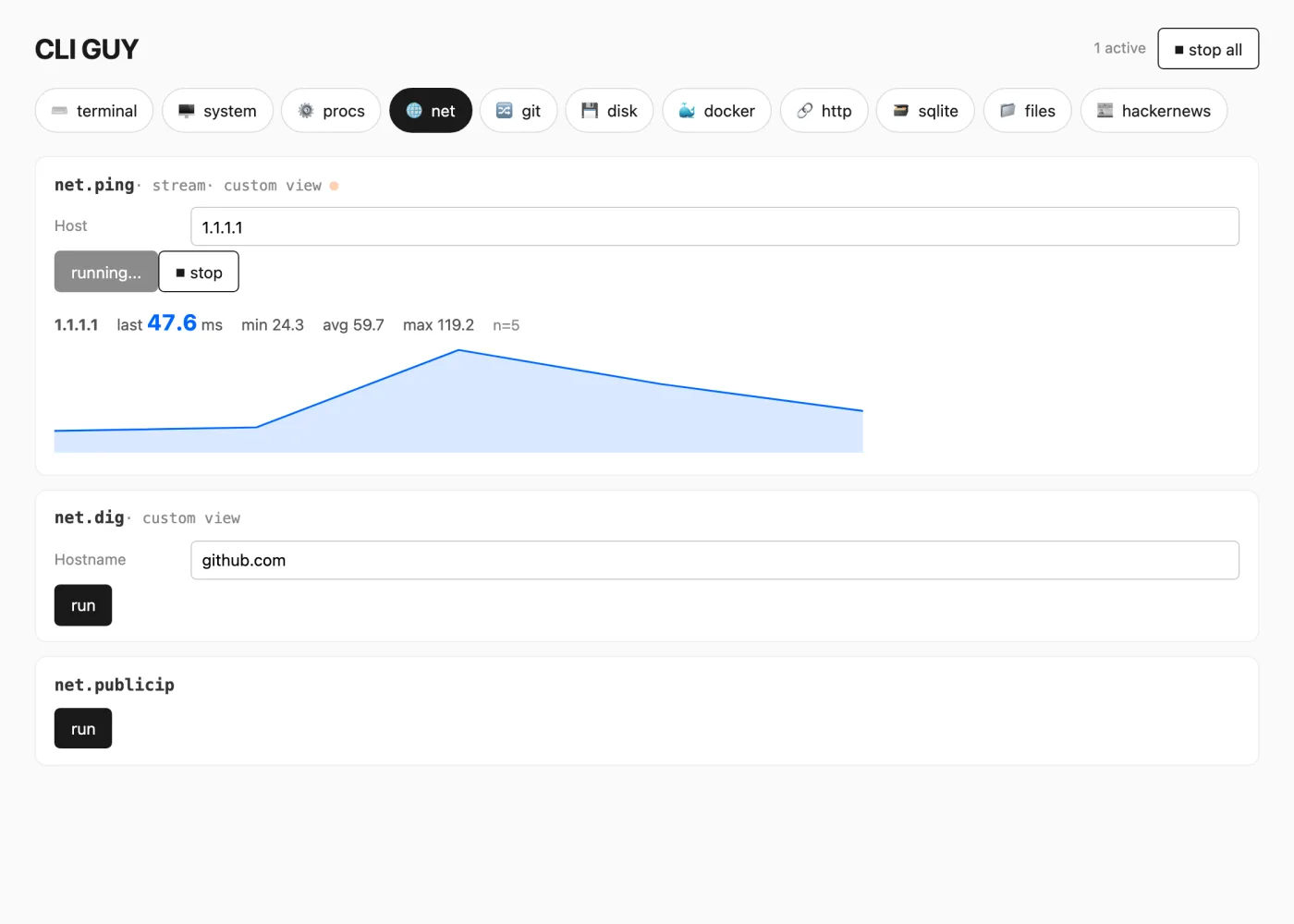Click the net globe icon
1294x924 pixels.
[x=414, y=111]
